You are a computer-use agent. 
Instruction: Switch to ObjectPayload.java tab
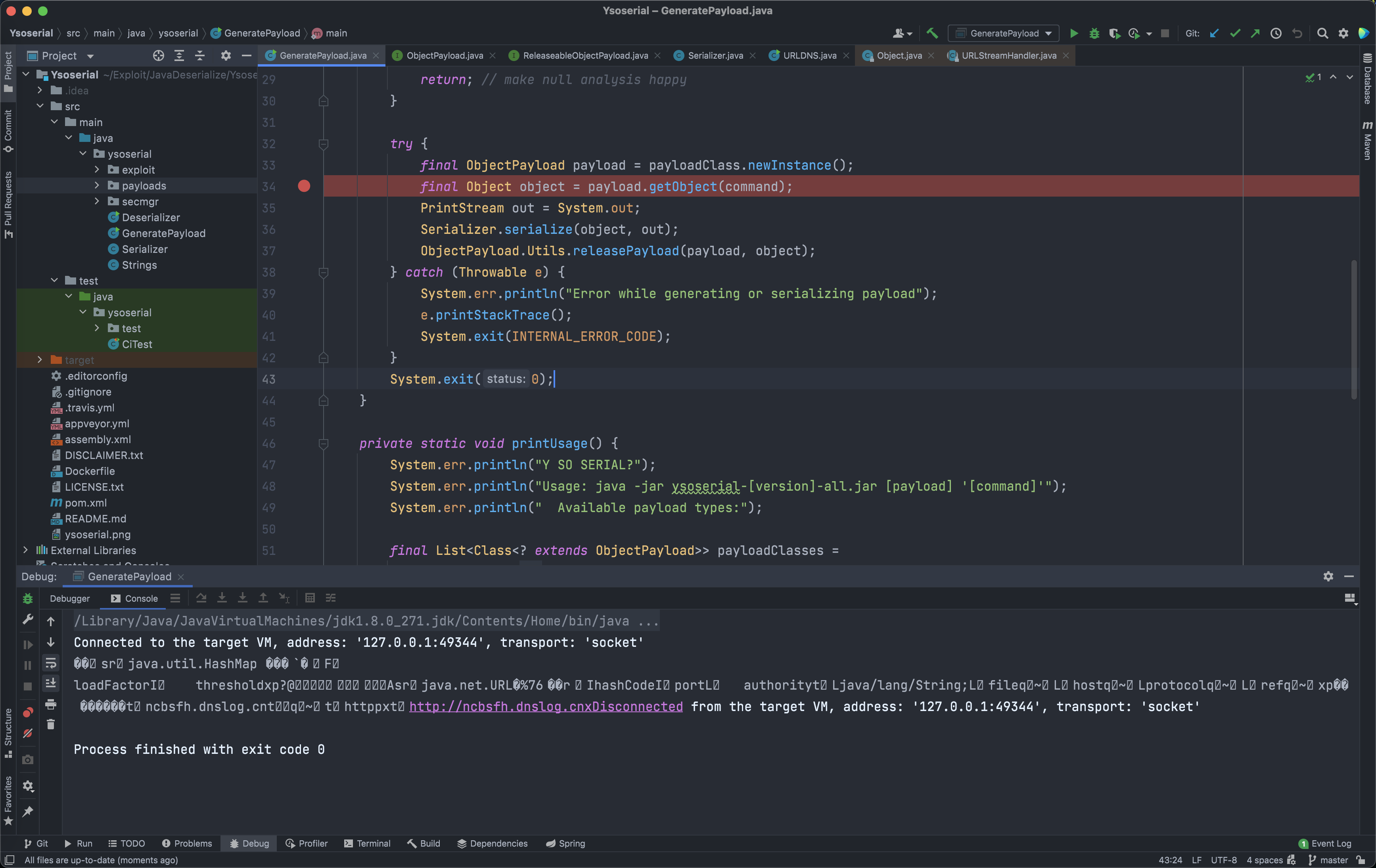click(x=445, y=55)
